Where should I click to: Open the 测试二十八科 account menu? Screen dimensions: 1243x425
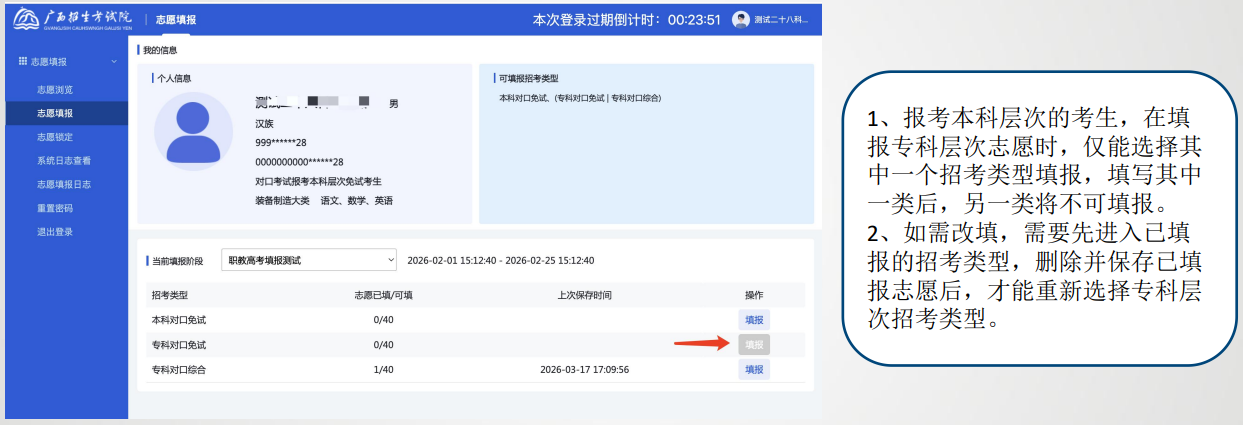point(780,20)
